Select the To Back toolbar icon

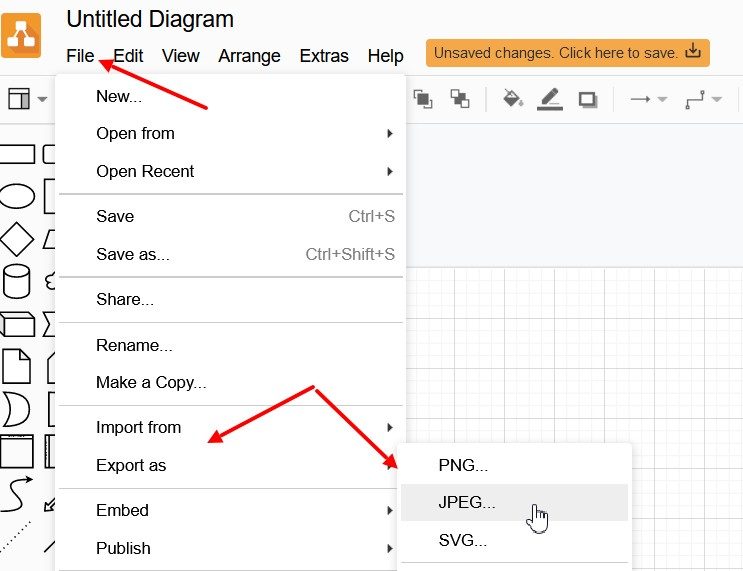click(460, 98)
